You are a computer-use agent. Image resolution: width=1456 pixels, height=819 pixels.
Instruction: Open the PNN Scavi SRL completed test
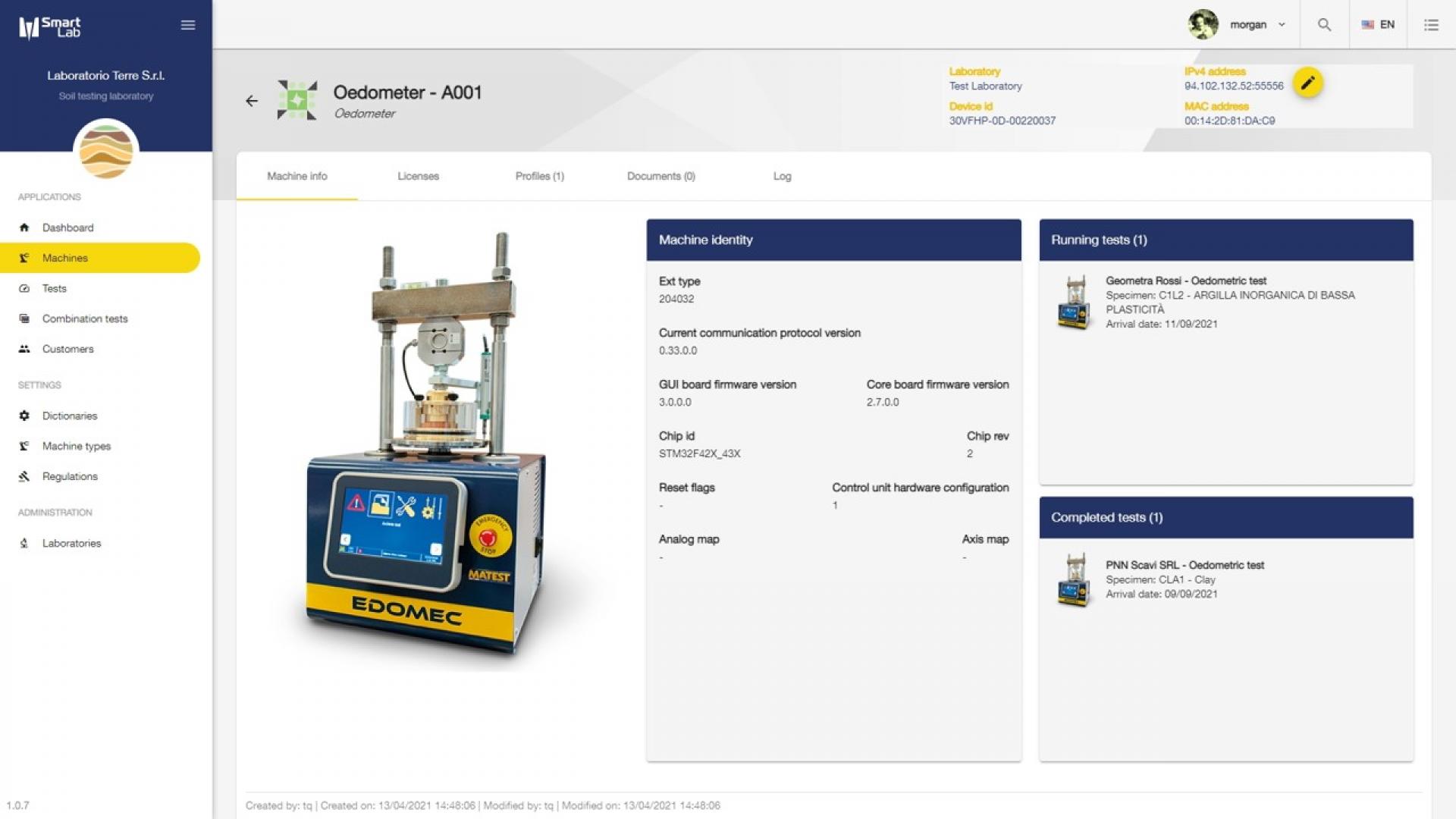pyautogui.click(x=1184, y=565)
